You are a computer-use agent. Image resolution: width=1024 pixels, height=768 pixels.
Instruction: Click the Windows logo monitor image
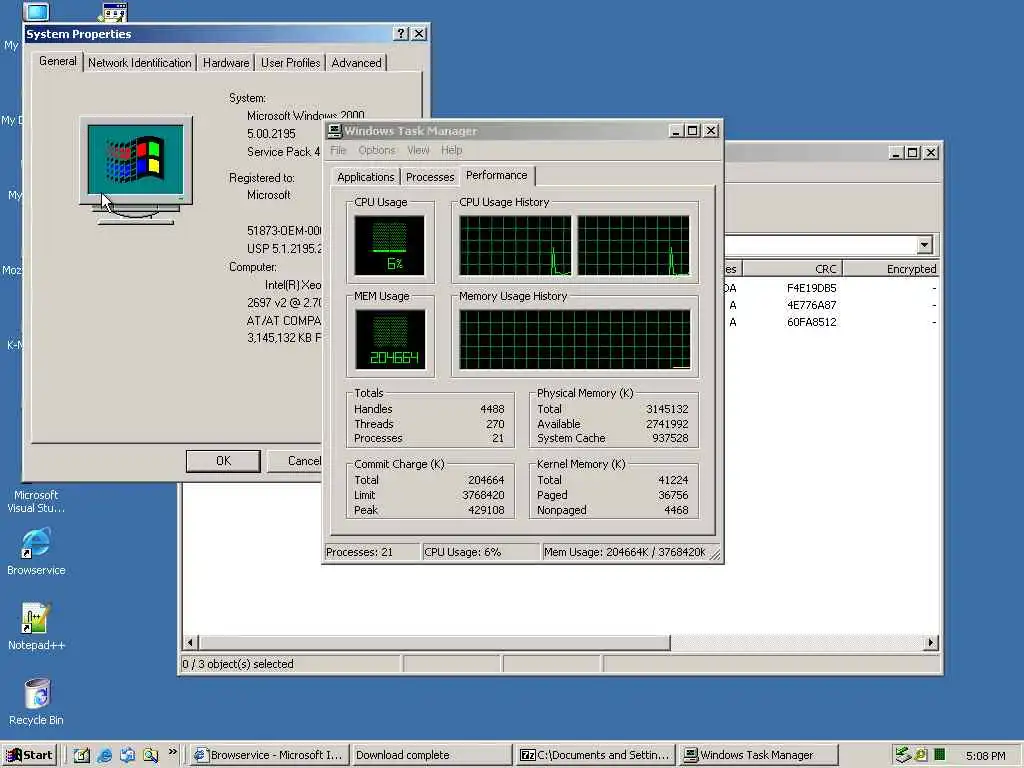[136, 171]
